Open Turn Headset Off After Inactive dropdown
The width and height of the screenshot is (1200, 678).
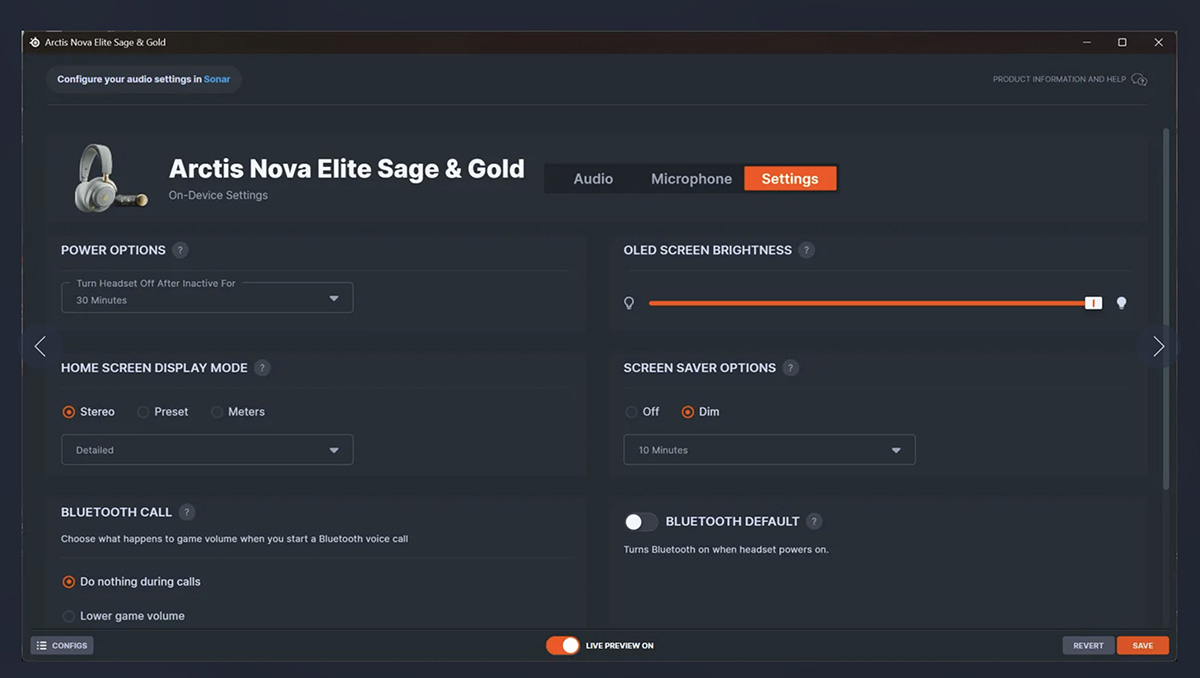[207, 298]
